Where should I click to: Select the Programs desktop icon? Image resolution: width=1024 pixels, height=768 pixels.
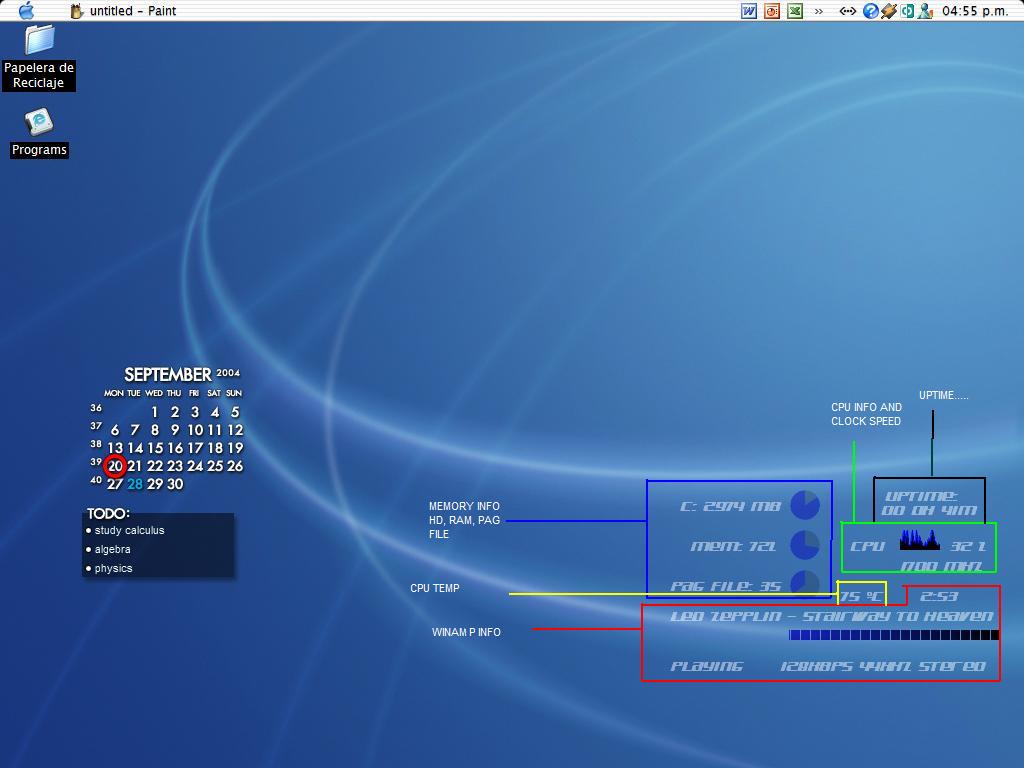tap(39, 122)
